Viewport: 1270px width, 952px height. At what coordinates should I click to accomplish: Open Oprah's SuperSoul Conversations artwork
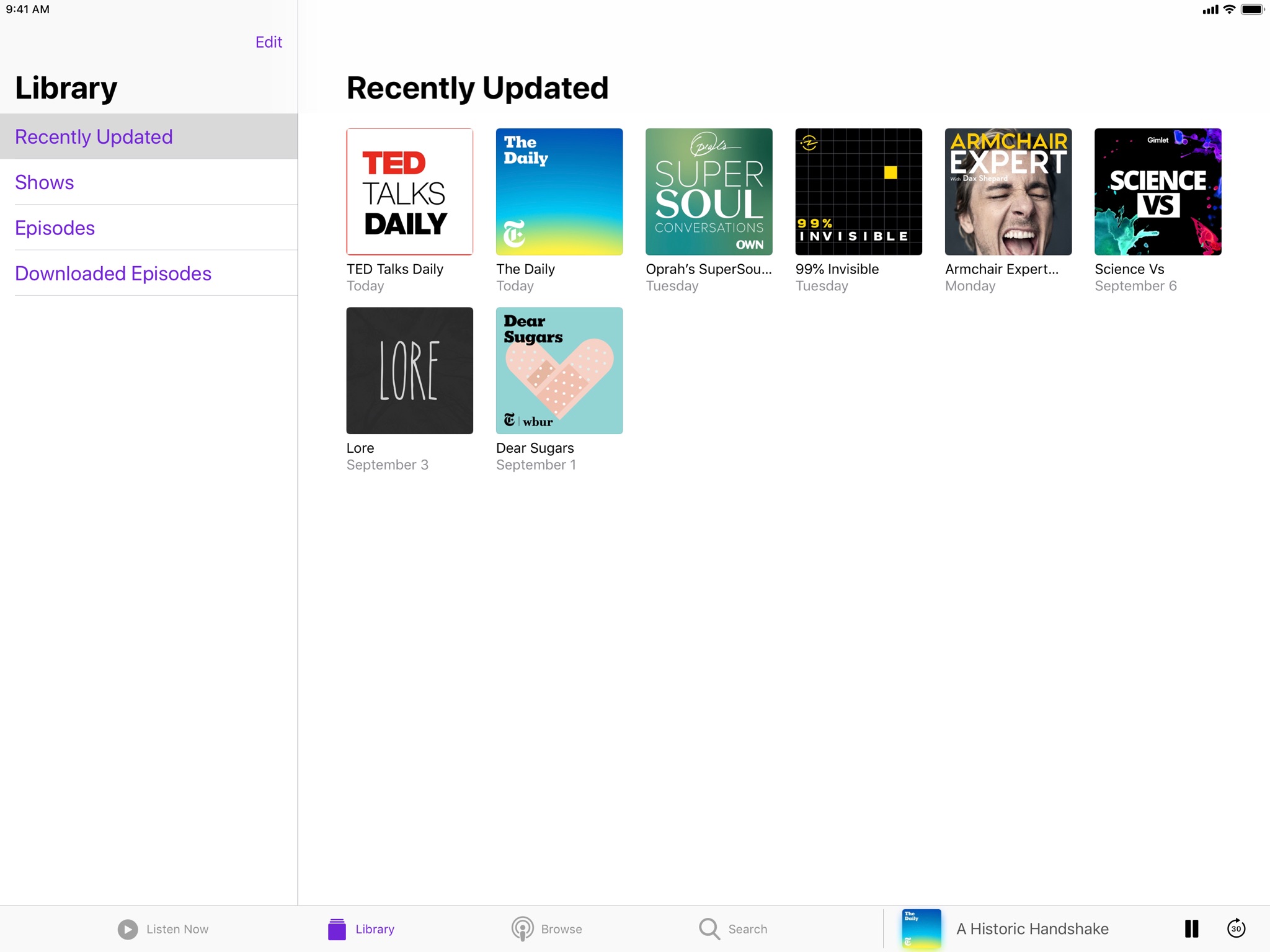click(x=709, y=192)
